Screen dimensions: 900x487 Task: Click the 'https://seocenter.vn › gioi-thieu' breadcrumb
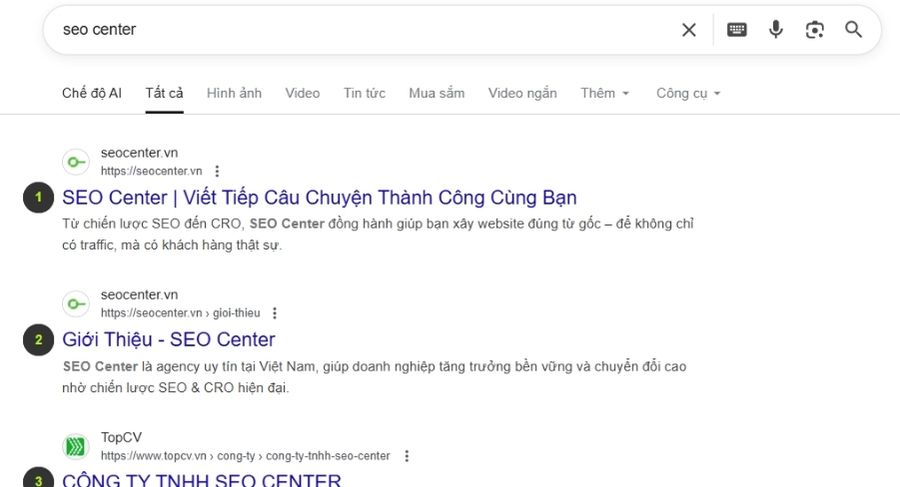180,313
